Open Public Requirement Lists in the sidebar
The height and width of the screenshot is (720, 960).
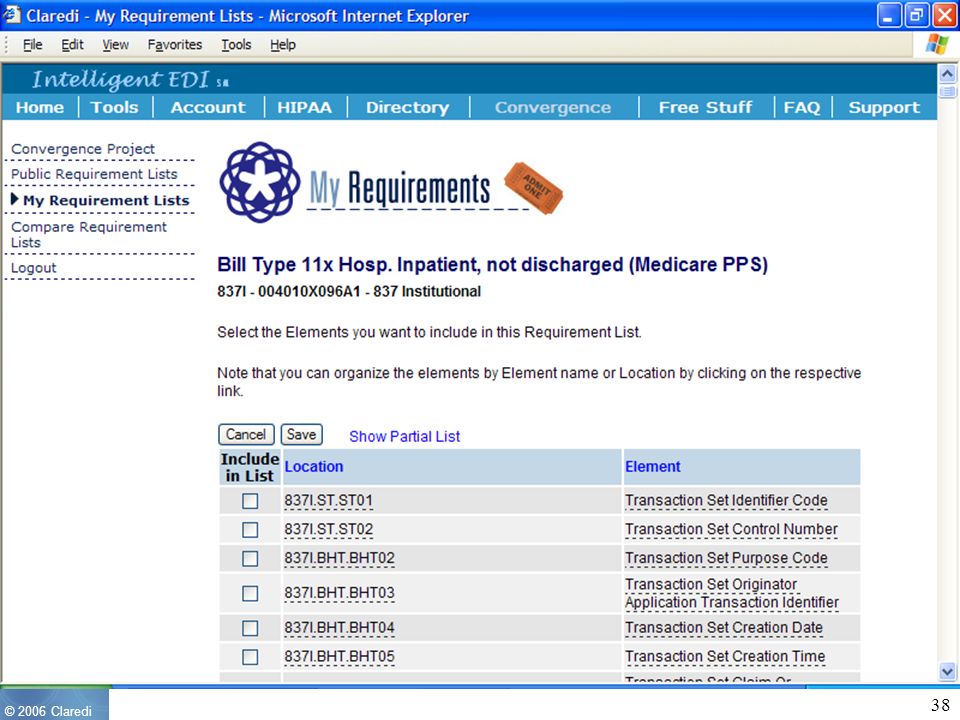[x=94, y=174]
